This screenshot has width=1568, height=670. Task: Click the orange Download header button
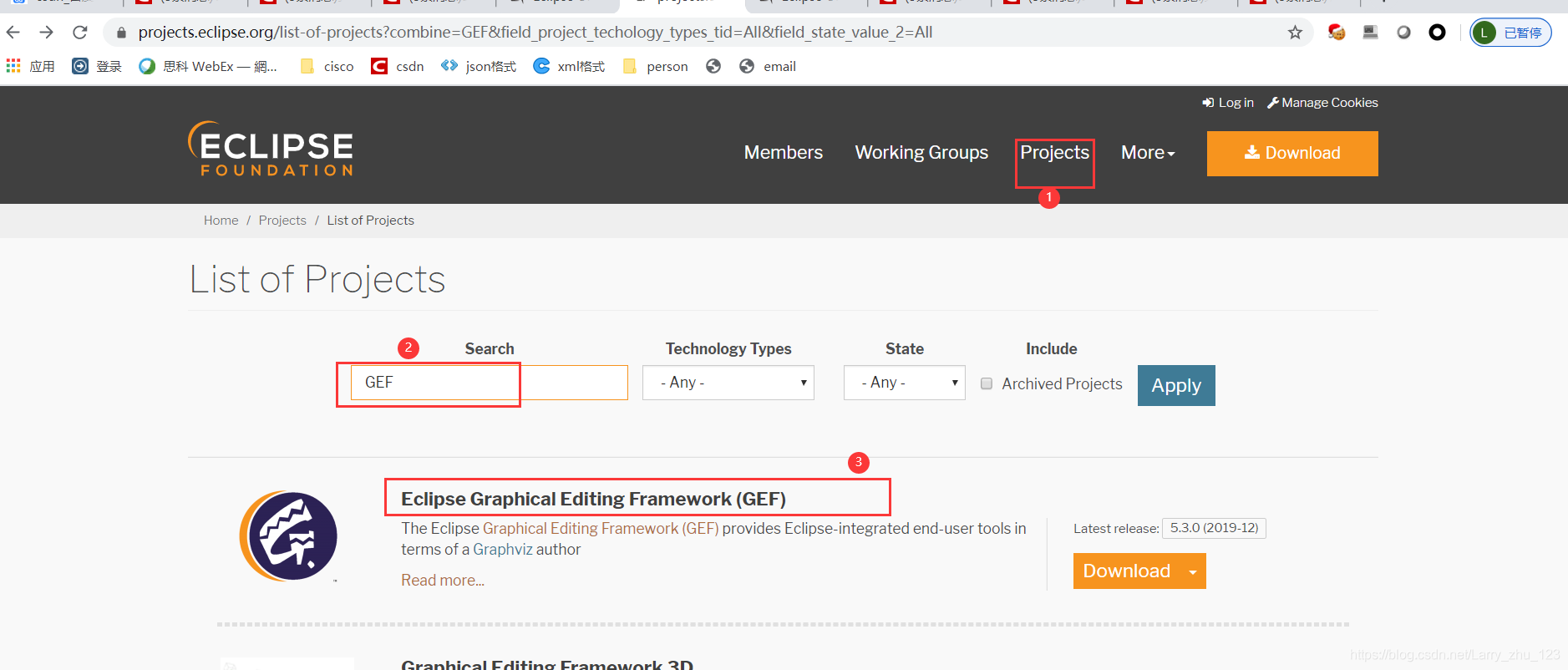click(1292, 154)
